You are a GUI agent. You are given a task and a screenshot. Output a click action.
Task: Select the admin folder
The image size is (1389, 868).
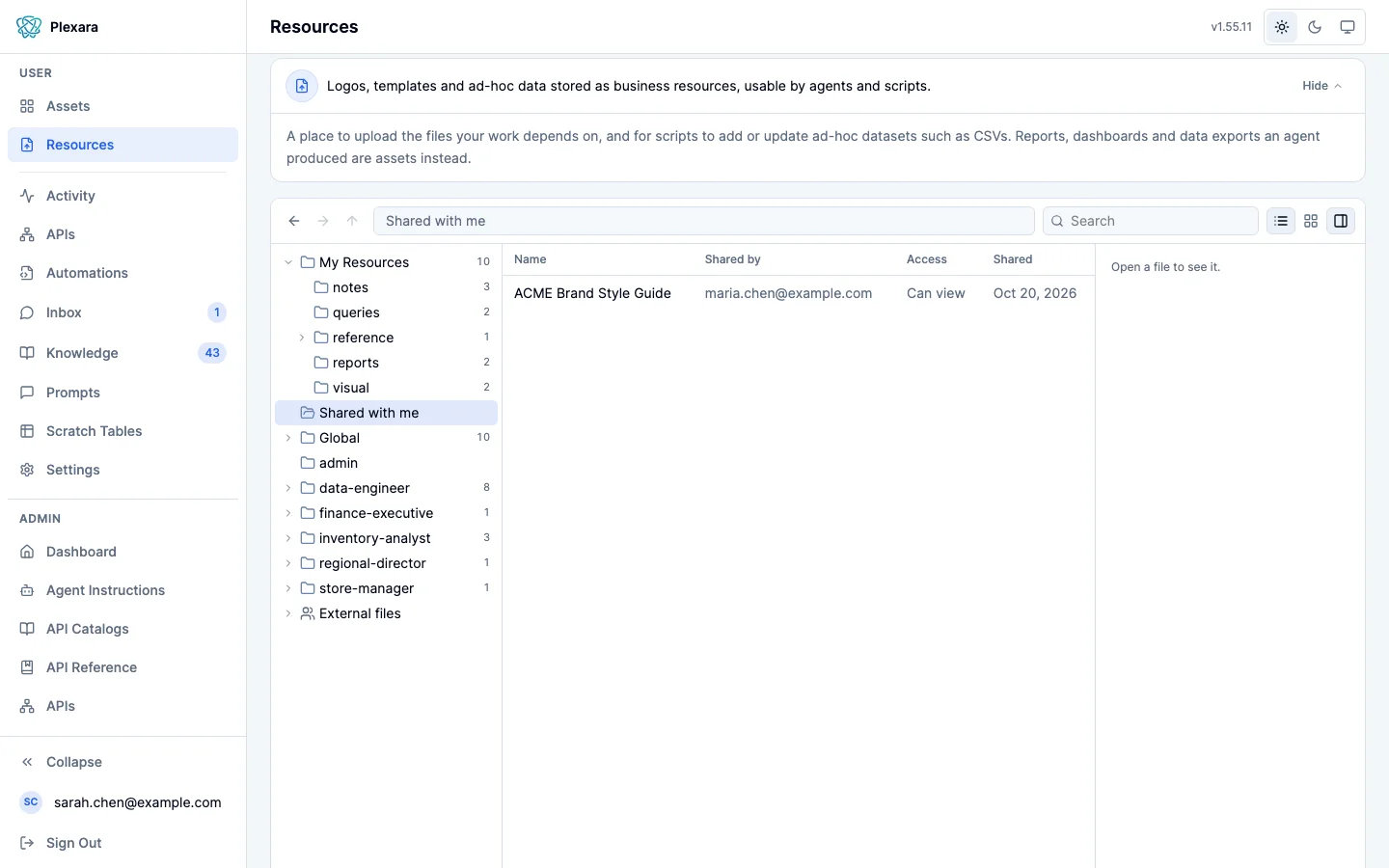coord(386,463)
